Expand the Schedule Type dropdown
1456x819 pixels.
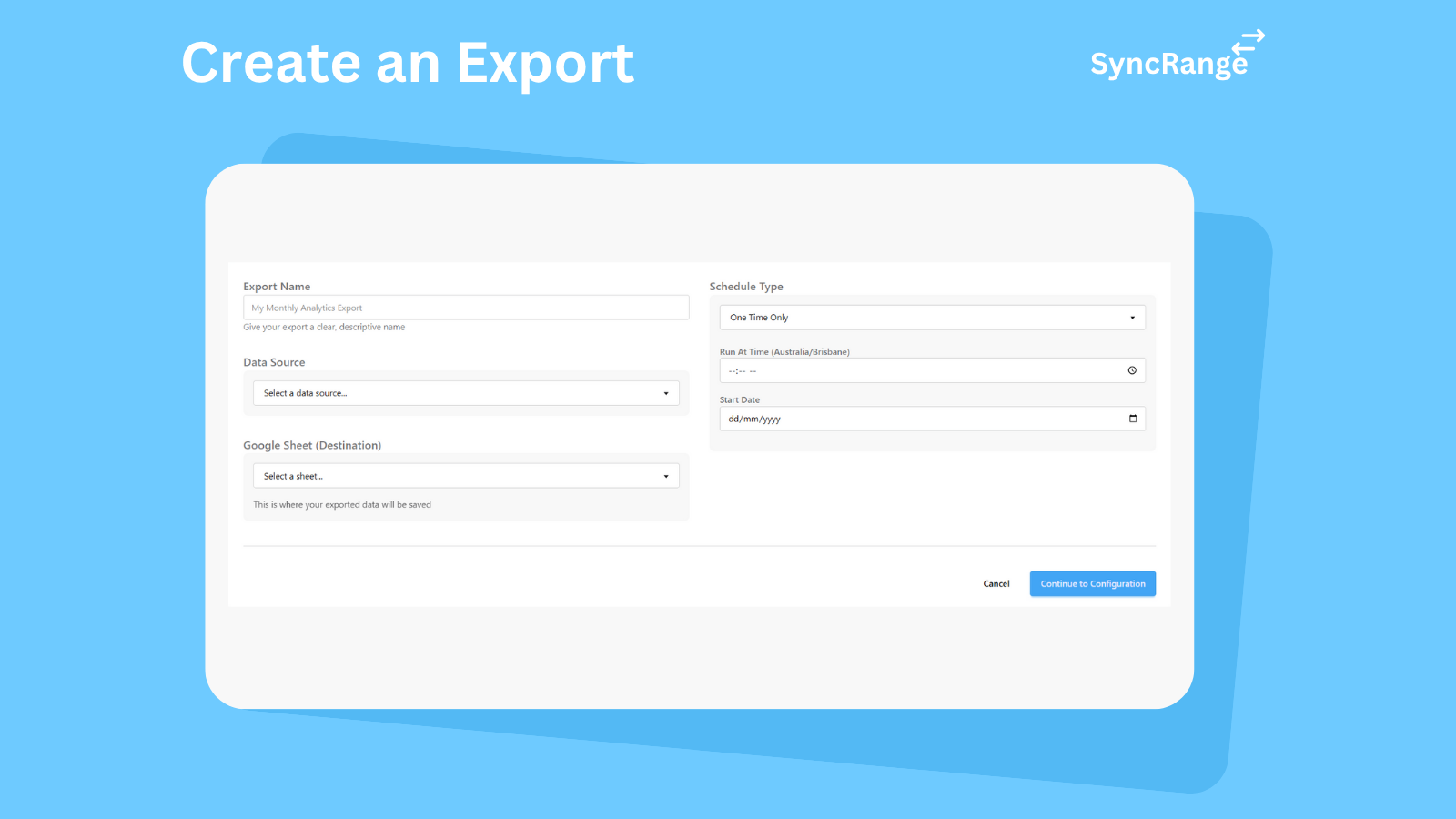coord(932,317)
